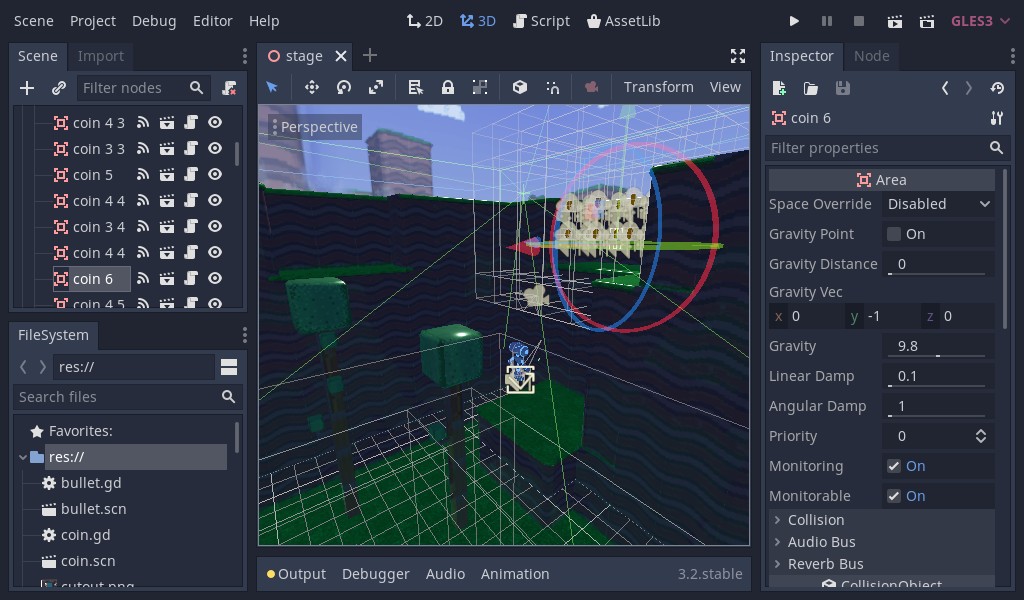This screenshot has width=1024, height=600.
Task: Open signals of coin 5 node
Action: 142,174
